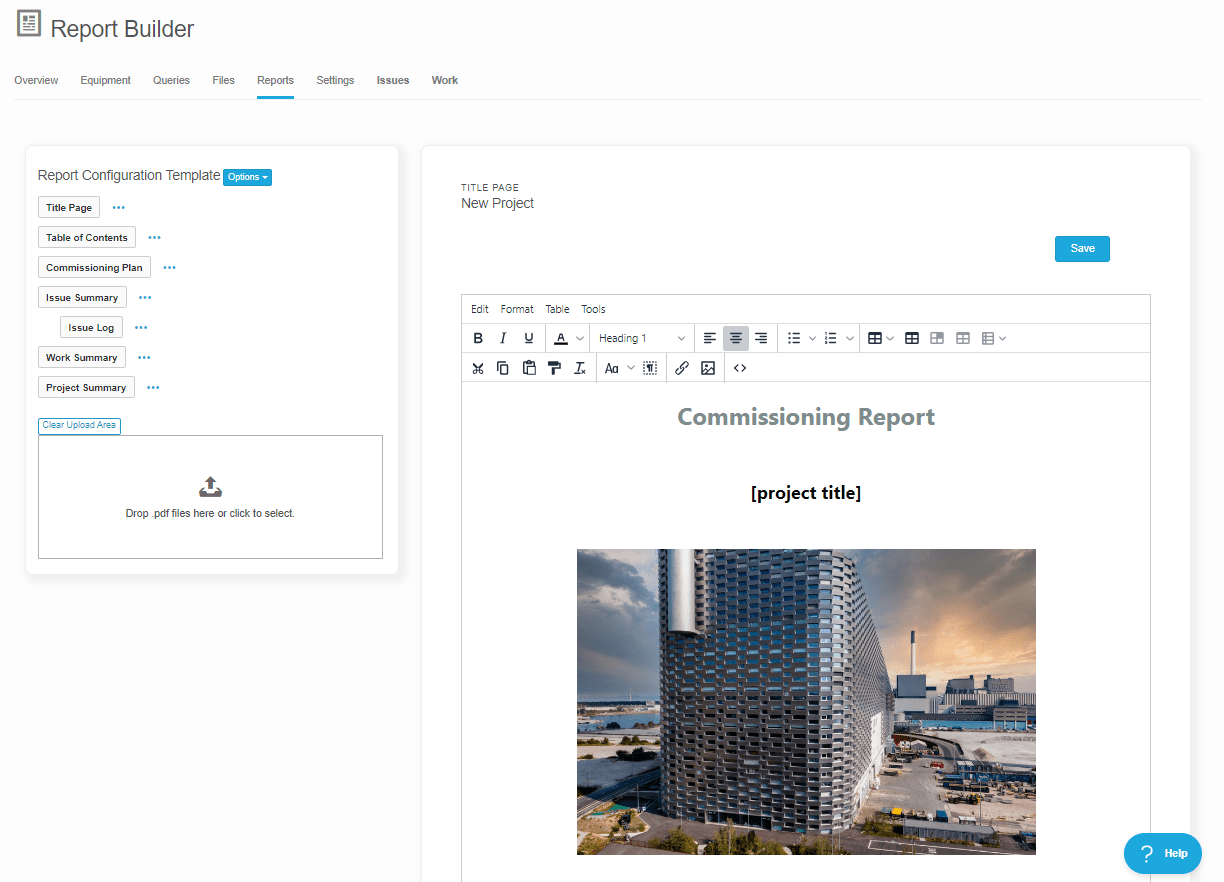Insert a bullet list
The image size is (1224, 882).
pos(794,338)
